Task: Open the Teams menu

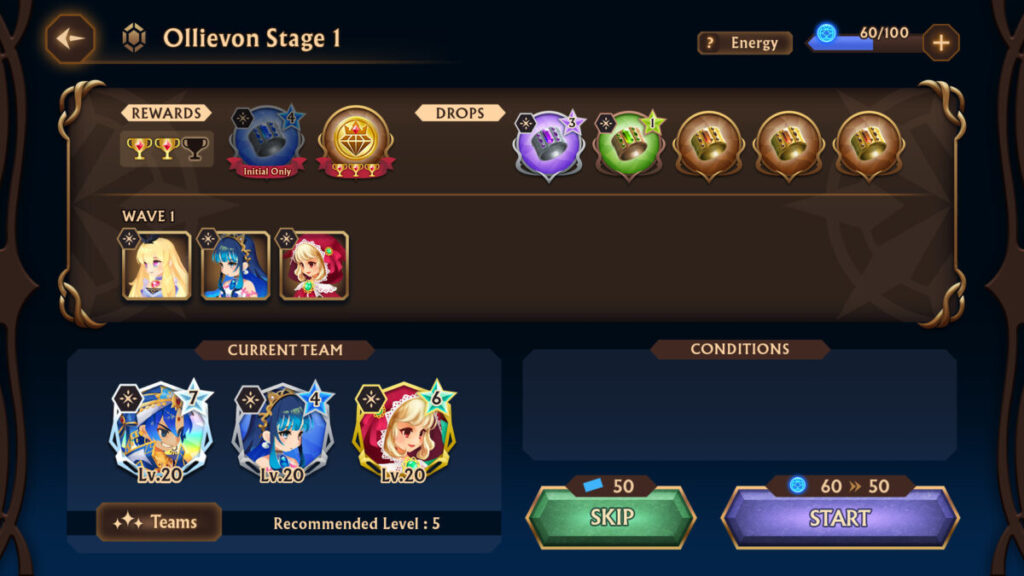Action: (159, 522)
